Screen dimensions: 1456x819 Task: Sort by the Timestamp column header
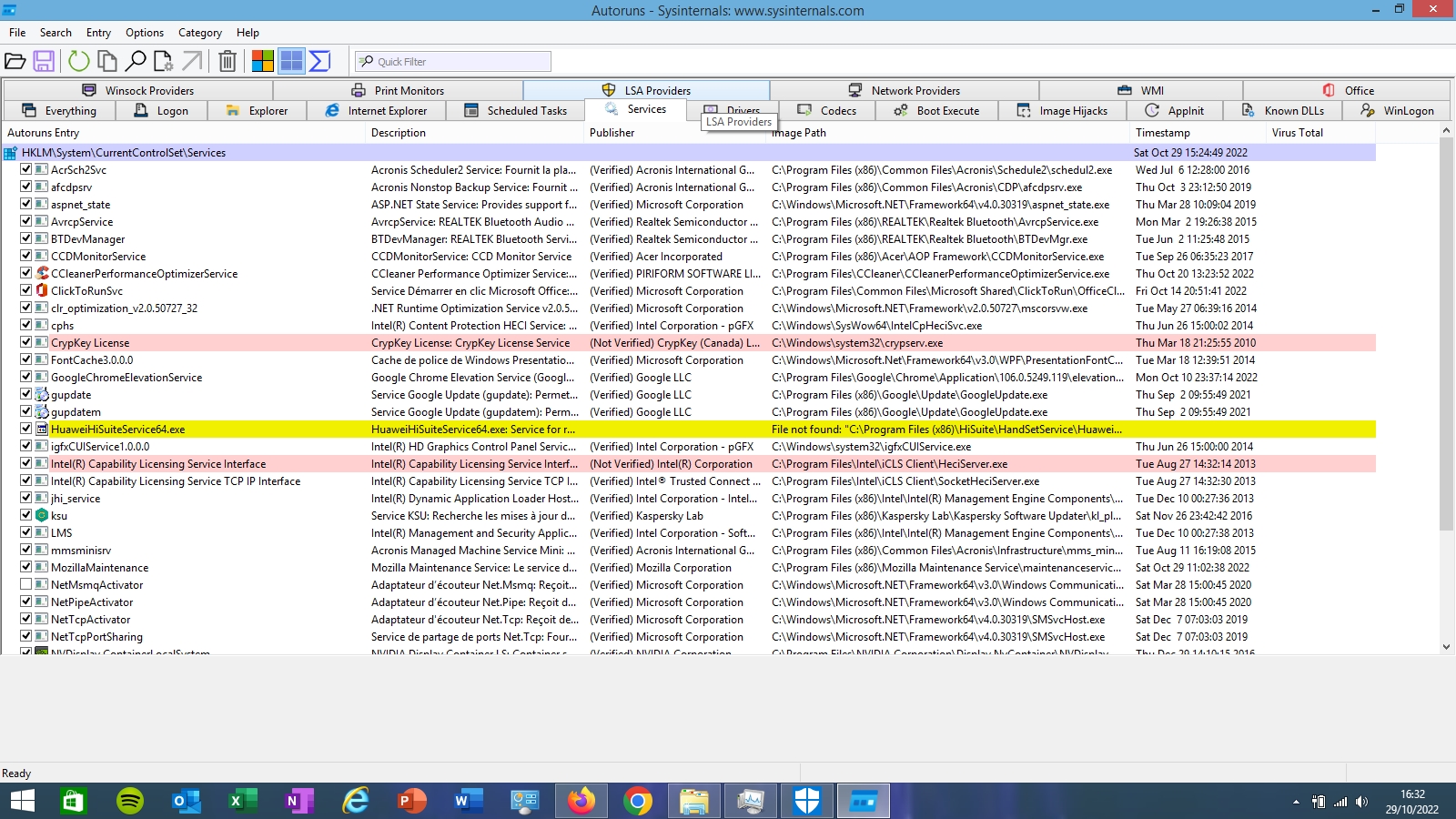1162,133
